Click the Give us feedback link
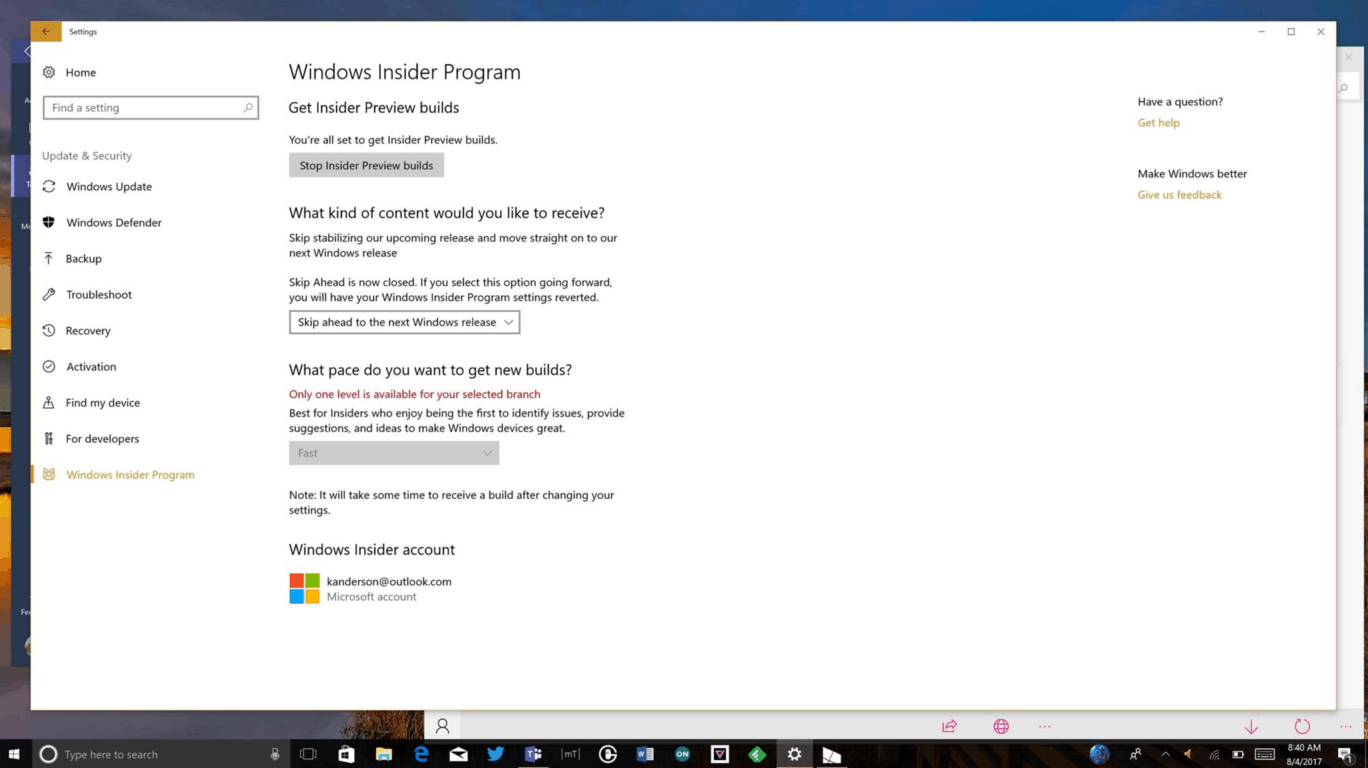 point(1179,195)
